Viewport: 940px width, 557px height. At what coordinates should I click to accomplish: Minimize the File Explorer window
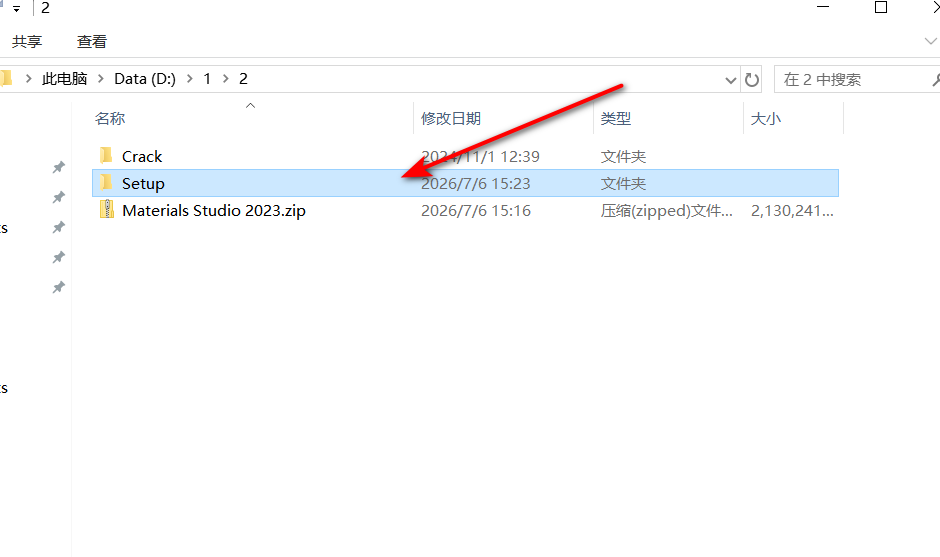(x=823, y=7)
